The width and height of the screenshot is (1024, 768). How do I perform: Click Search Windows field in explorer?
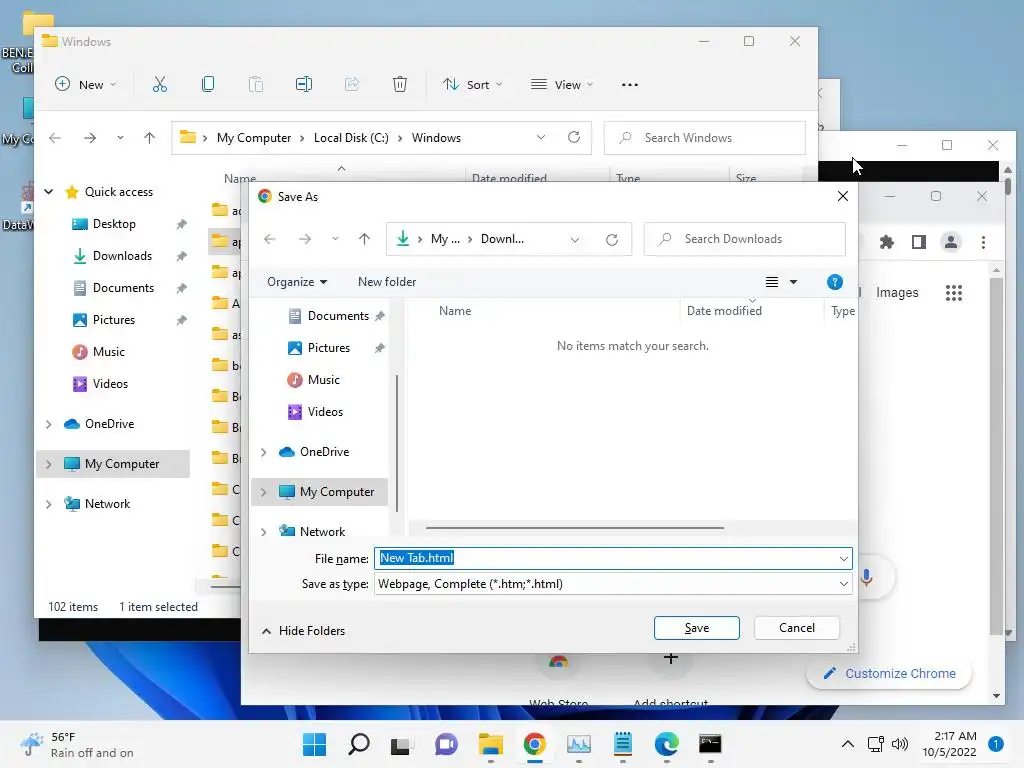[x=704, y=138]
